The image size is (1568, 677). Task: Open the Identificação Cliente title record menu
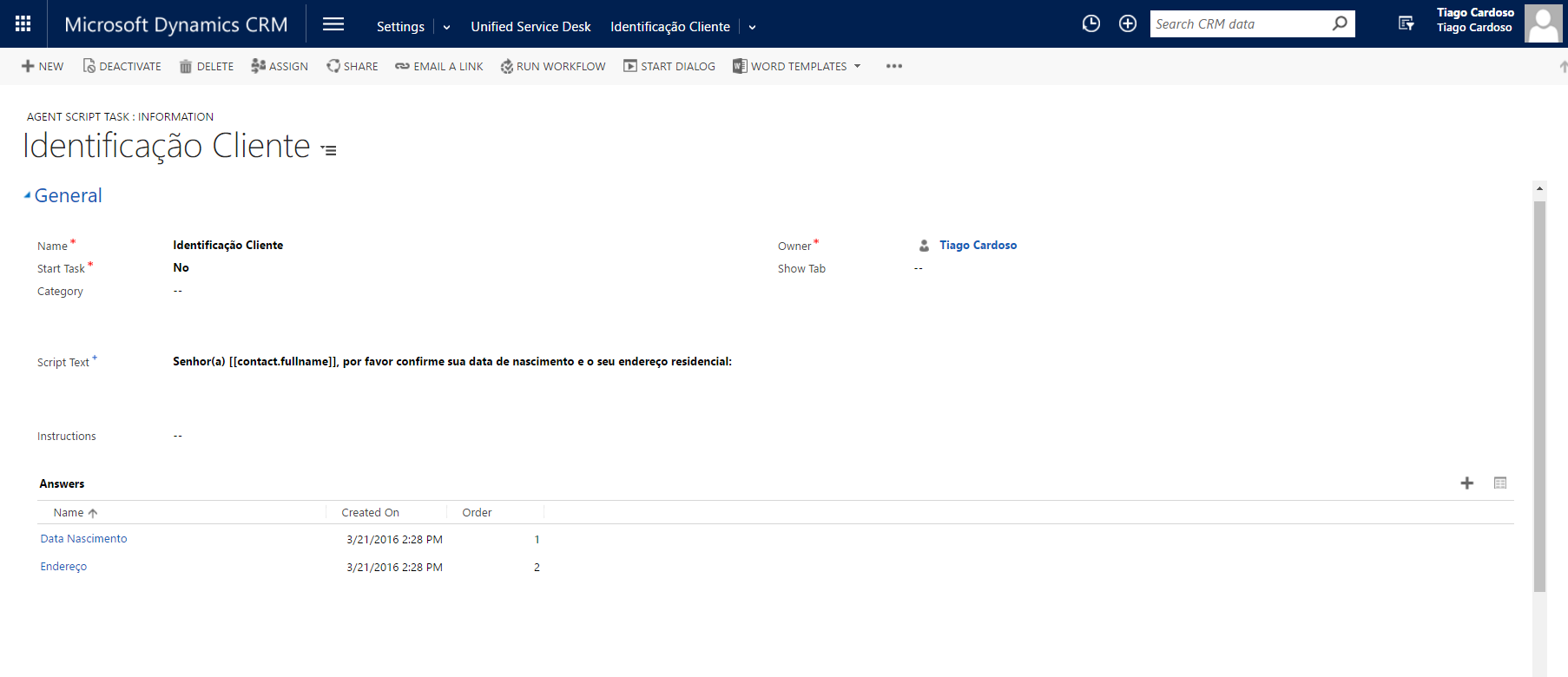pyautogui.click(x=329, y=150)
